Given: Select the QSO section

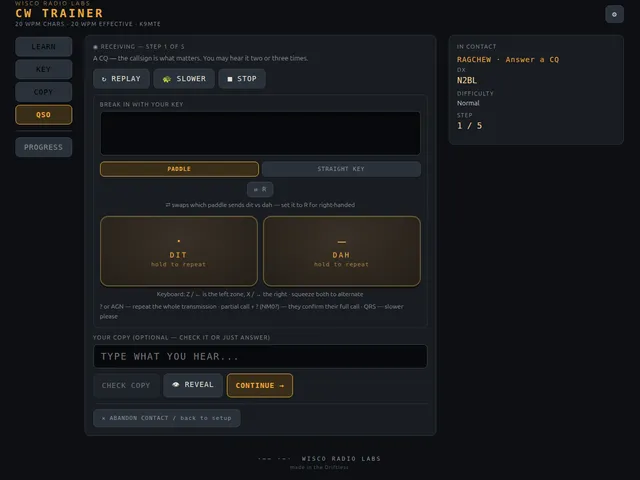Looking at the screenshot, I should [x=44, y=115].
